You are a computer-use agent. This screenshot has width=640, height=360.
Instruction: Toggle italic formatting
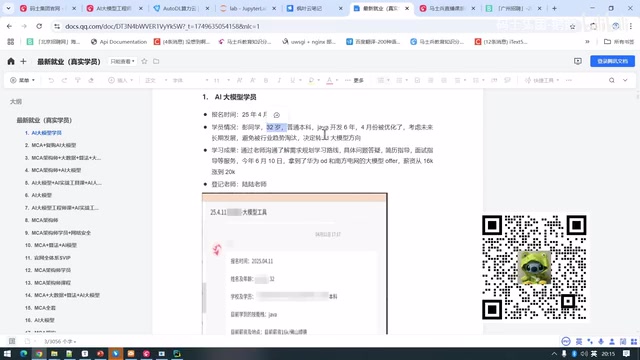point(279,80)
